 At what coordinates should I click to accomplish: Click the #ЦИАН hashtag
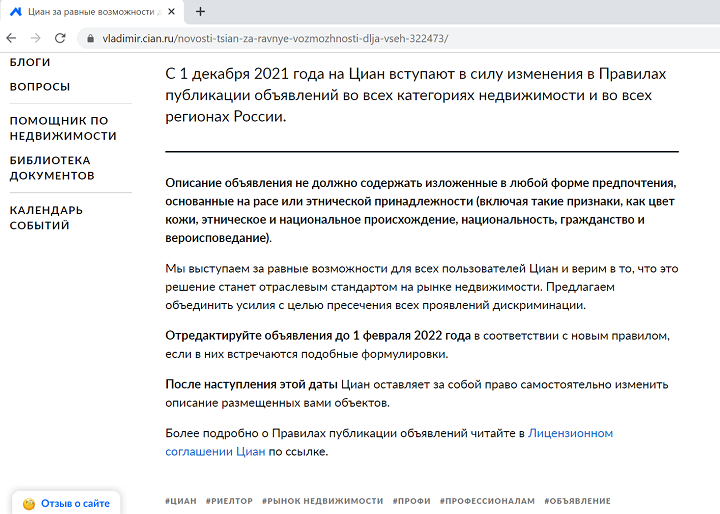tap(181, 501)
